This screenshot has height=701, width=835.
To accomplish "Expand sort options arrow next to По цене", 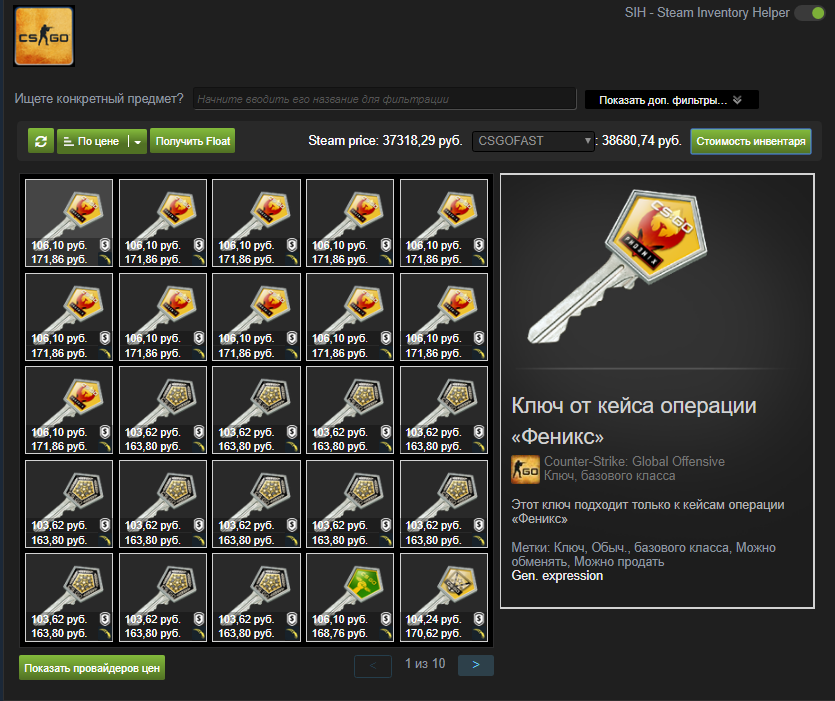I will [138, 142].
